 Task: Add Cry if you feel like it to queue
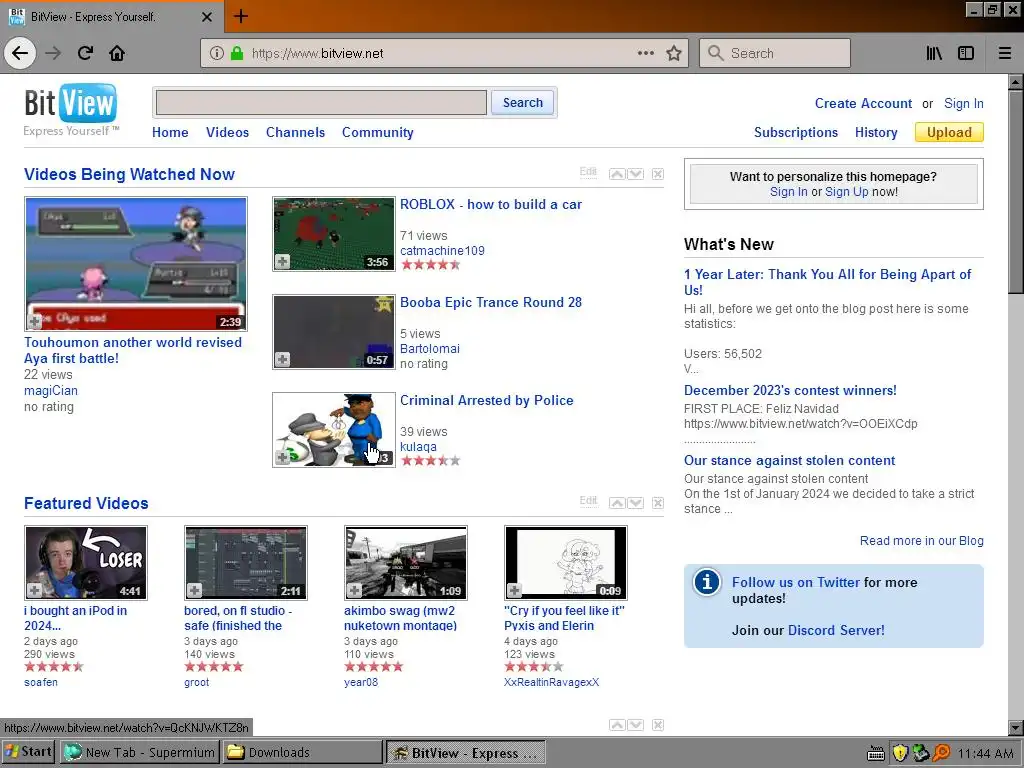(x=514, y=590)
